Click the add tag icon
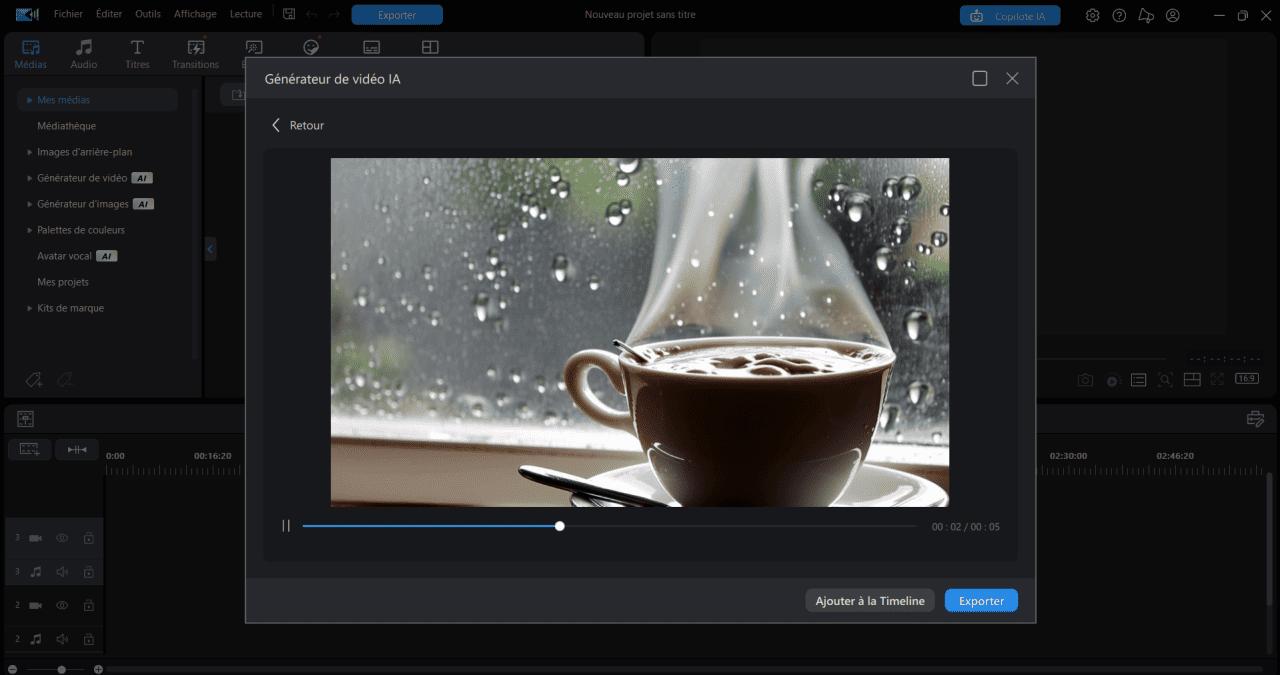 33,380
